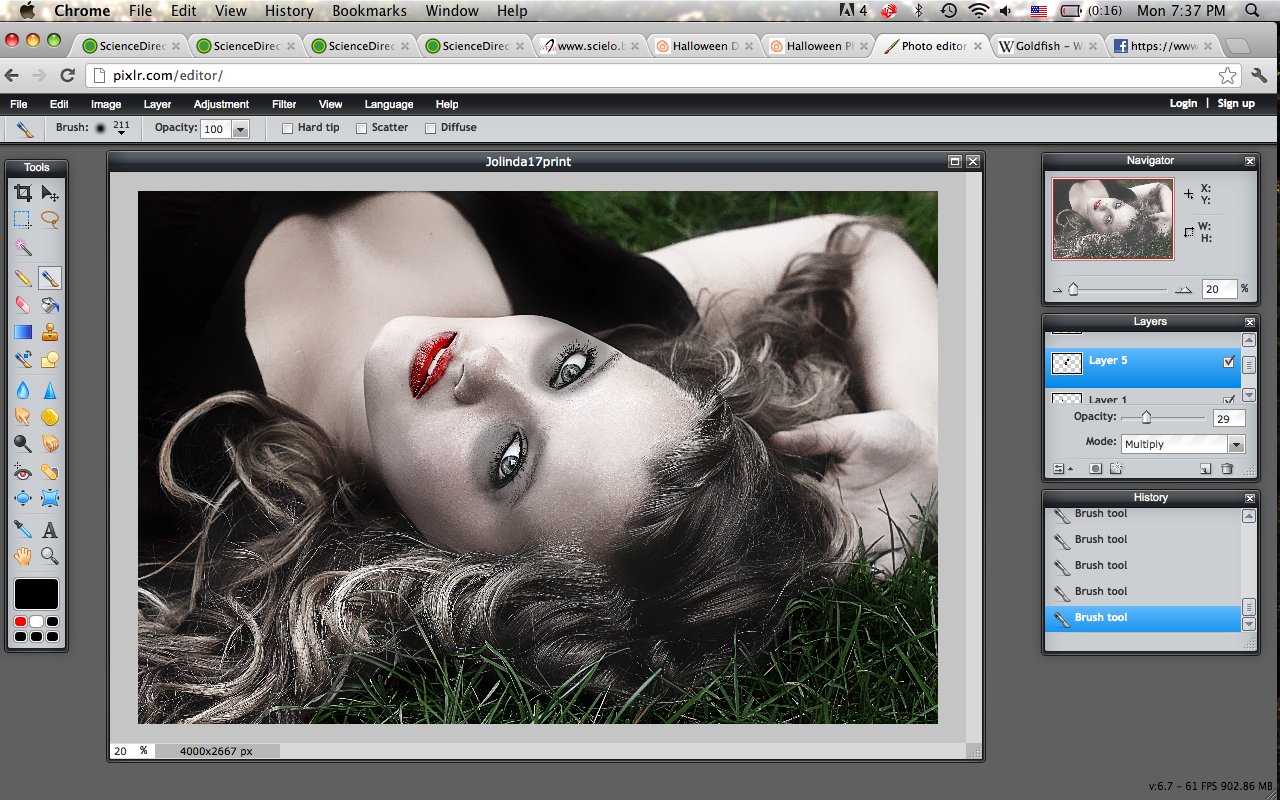This screenshot has width=1280, height=800.
Task: Select the Burn tool (fist)
Action: pyautogui.click(x=49, y=443)
